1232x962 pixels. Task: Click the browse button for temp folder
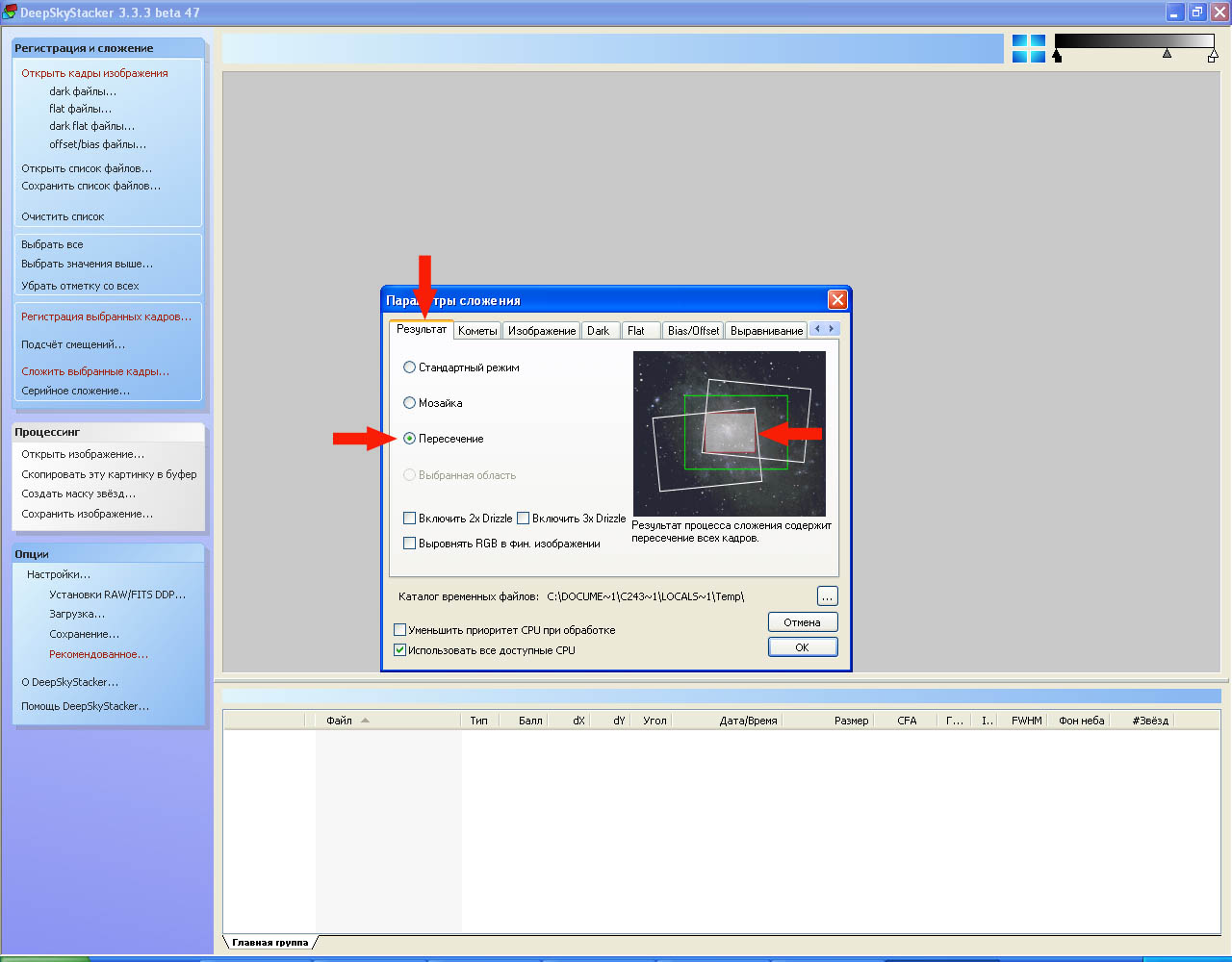[x=827, y=596]
